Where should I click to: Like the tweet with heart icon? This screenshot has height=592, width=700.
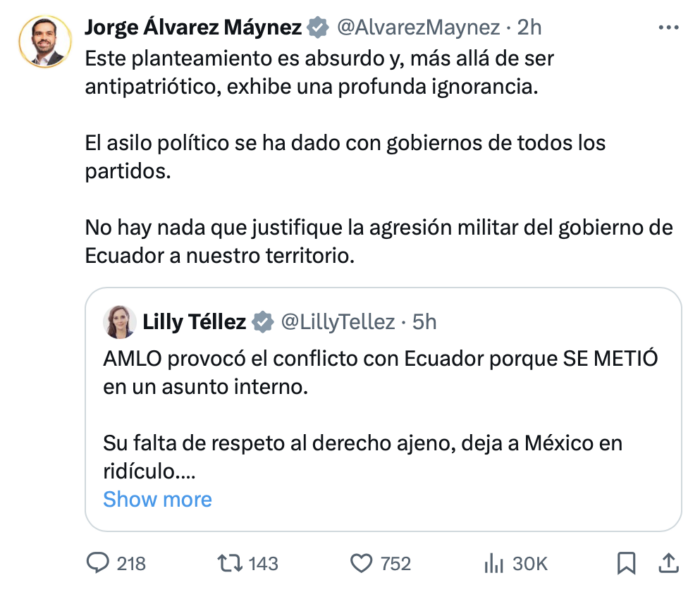[x=361, y=563]
